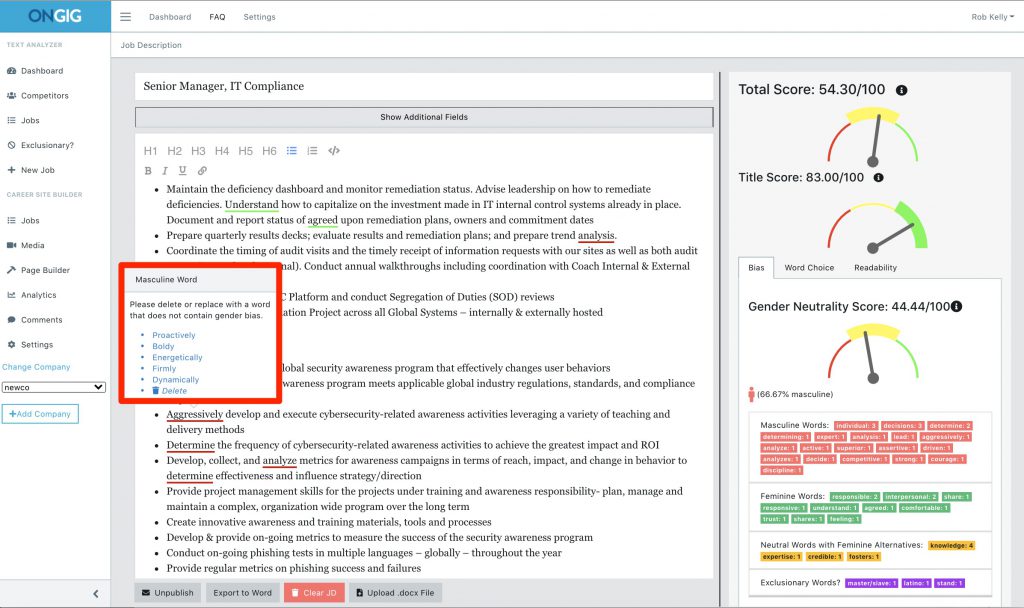Replace with suggestion Firmly

[164, 368]
